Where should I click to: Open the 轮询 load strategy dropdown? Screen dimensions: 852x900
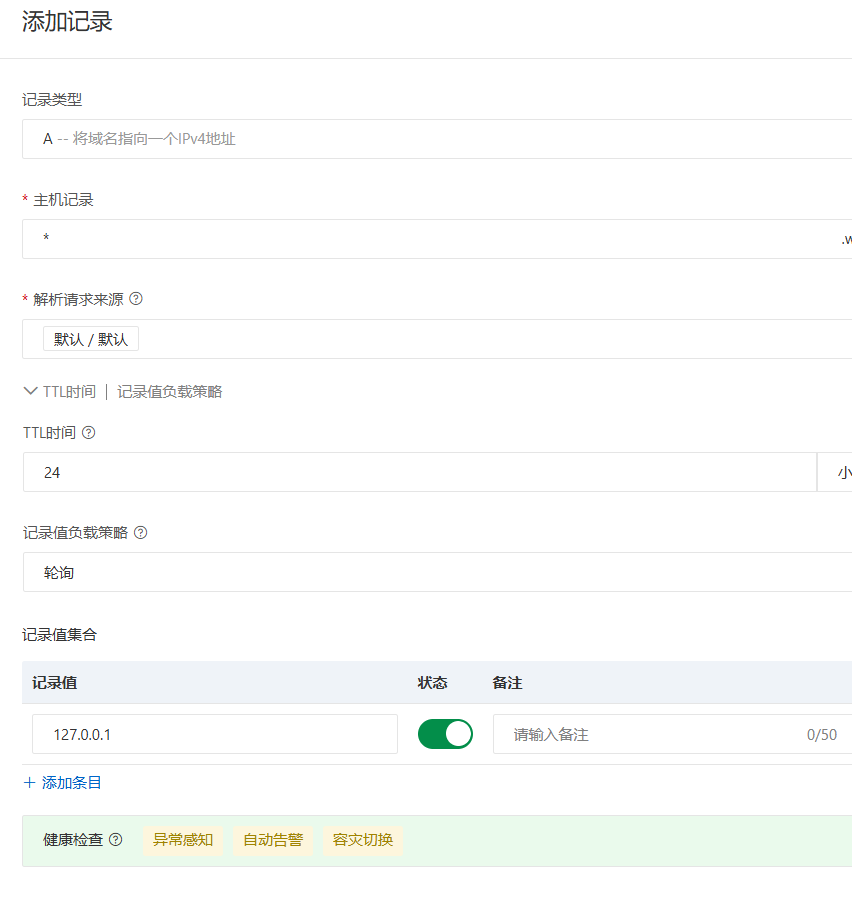tap(437, 572)
